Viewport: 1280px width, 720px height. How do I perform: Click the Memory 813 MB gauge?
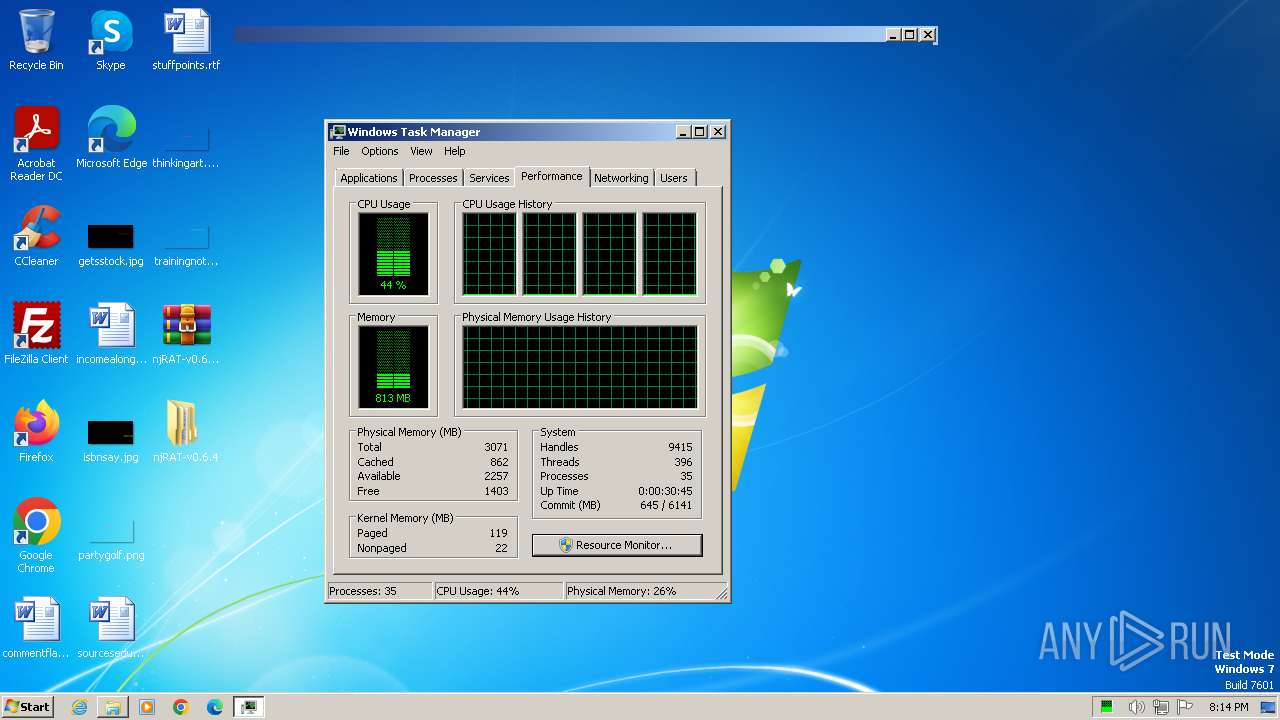393,367
